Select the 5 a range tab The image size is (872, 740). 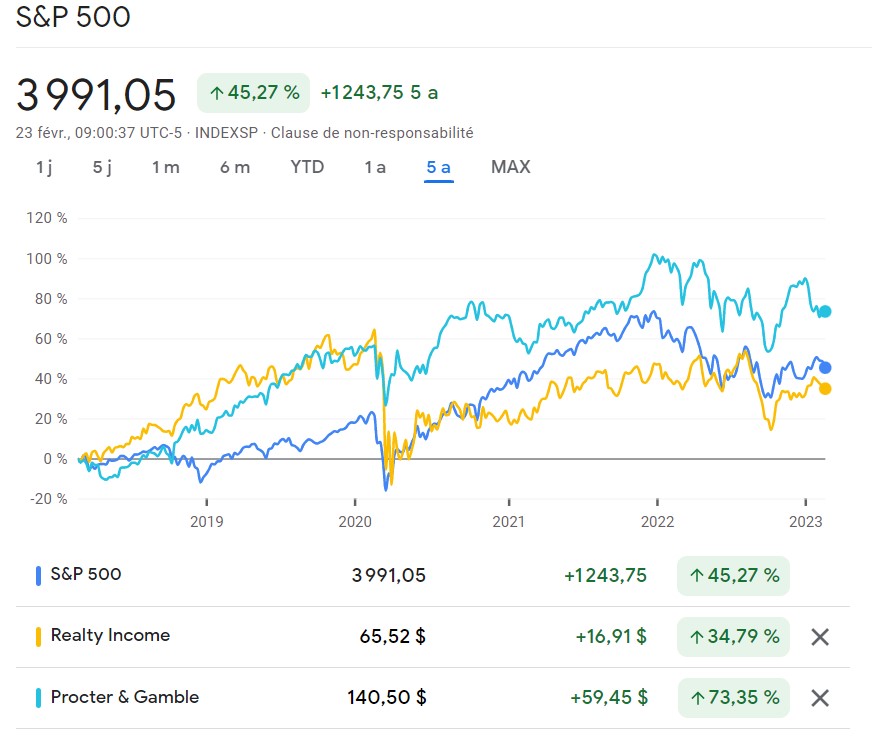coord(439,167)
